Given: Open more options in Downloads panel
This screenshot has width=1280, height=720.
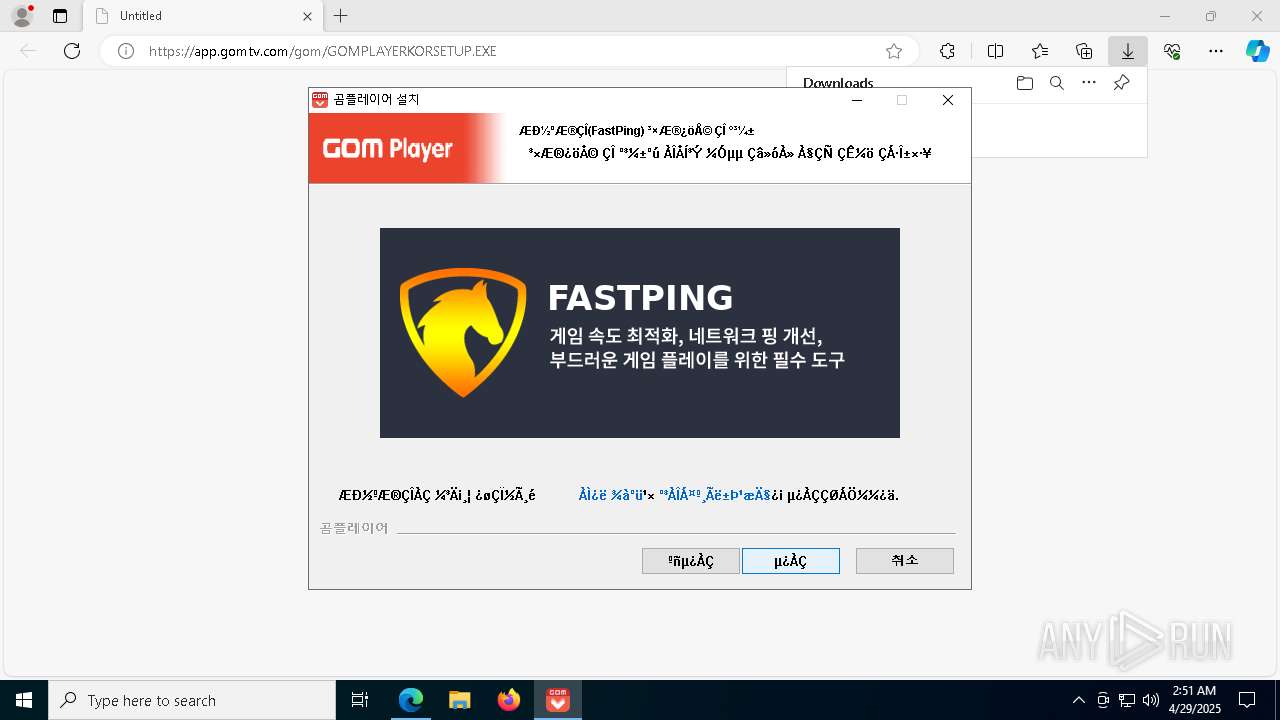Looking at the screenshot, I should point(1089,83).
